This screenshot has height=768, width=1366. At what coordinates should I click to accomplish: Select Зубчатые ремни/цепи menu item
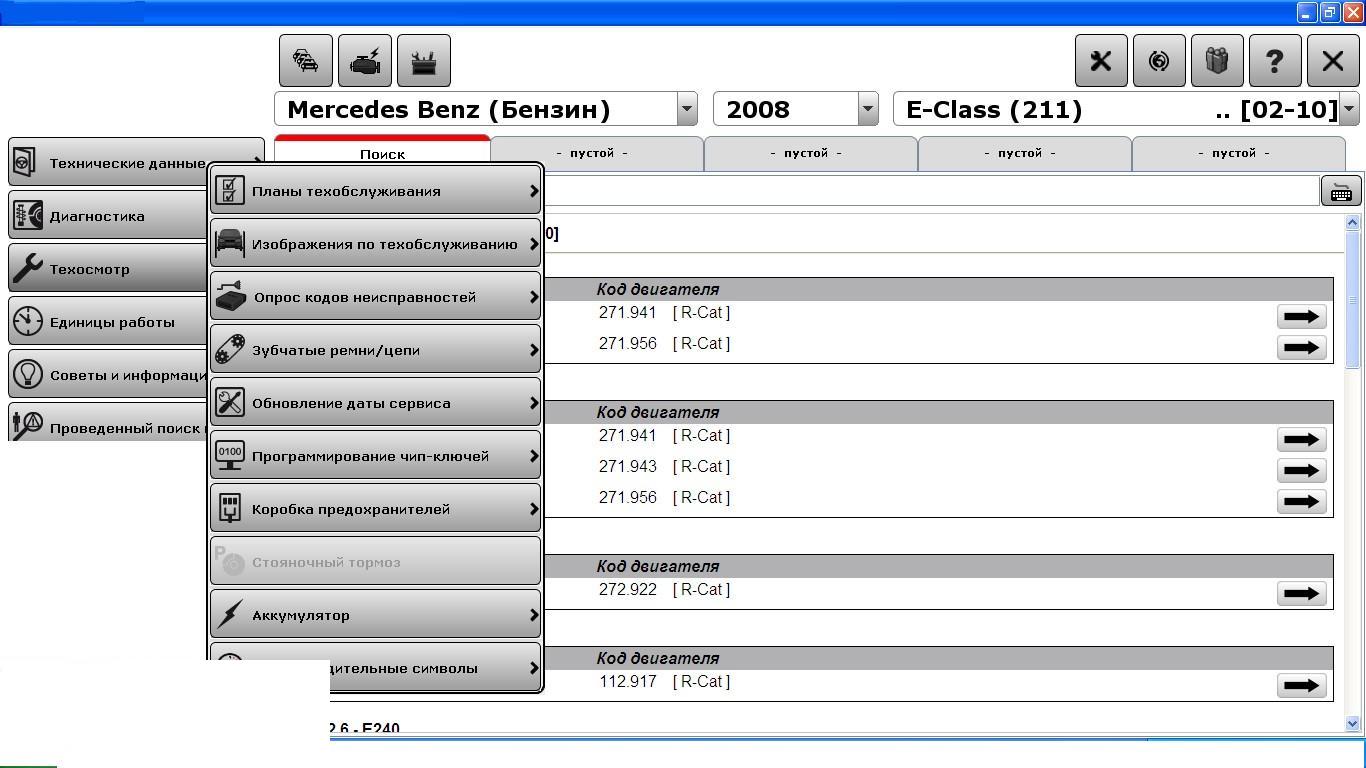(x=376, y=349)
